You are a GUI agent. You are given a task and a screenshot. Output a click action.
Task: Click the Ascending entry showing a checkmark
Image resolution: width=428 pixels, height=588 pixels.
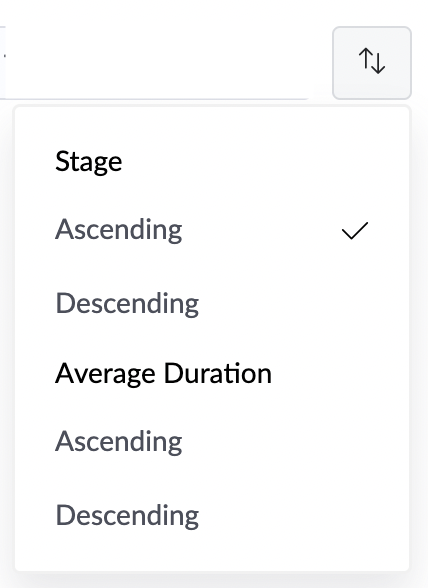click(212, 230)
